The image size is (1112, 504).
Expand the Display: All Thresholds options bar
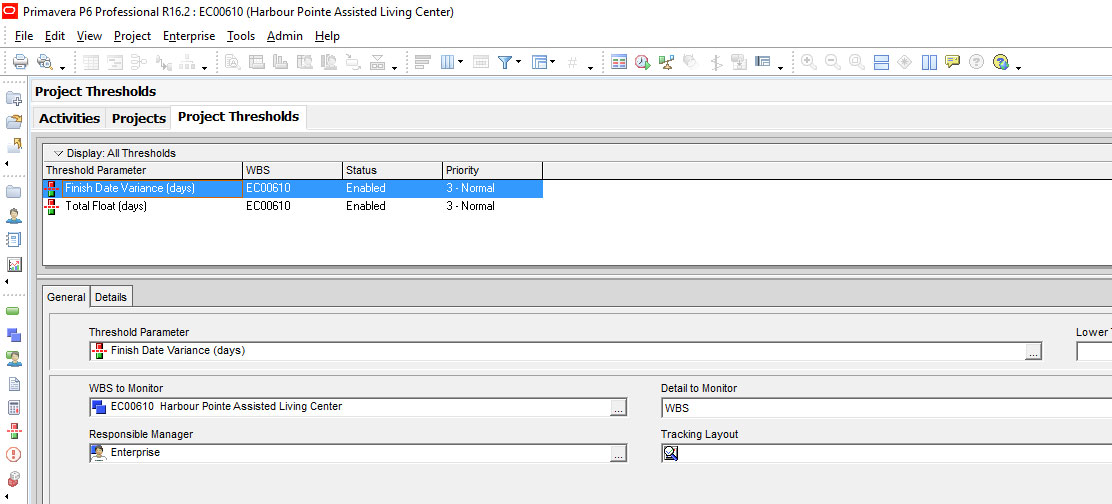click(x=58, y=153)
